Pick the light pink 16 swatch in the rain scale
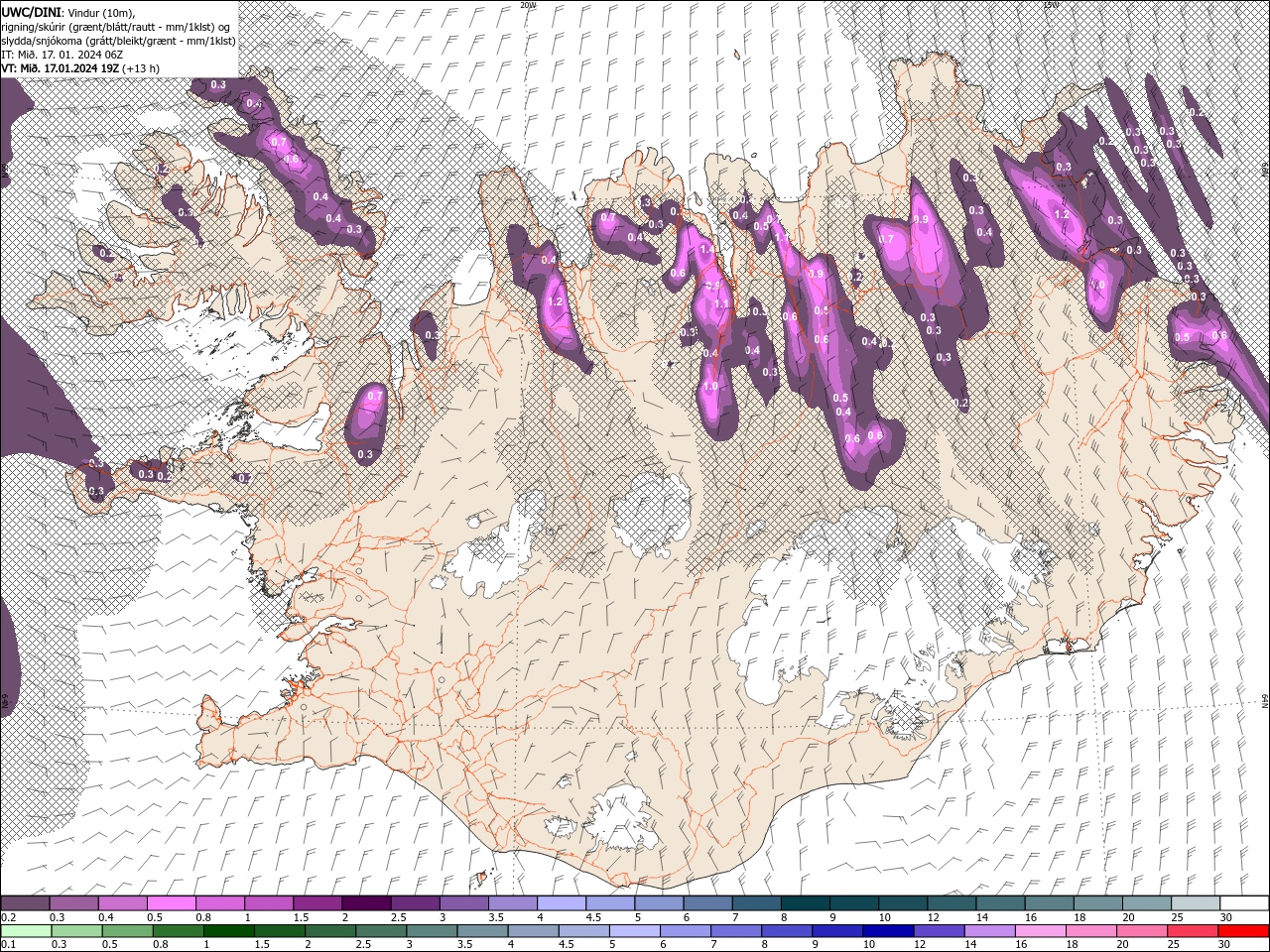Screen dimensions: 1270x952 pyautogui.click(x=1040, y=930)
